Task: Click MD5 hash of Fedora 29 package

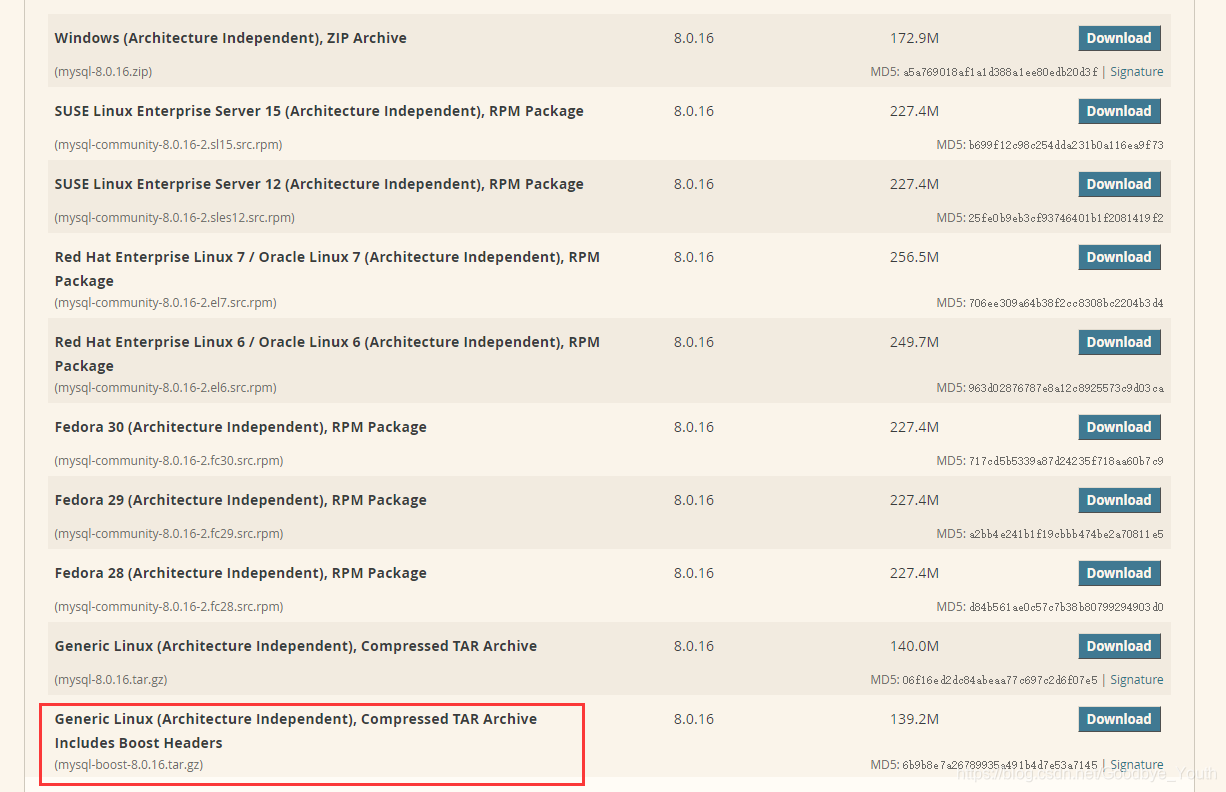Action: pyautogui.click(x=1066, y=534)
